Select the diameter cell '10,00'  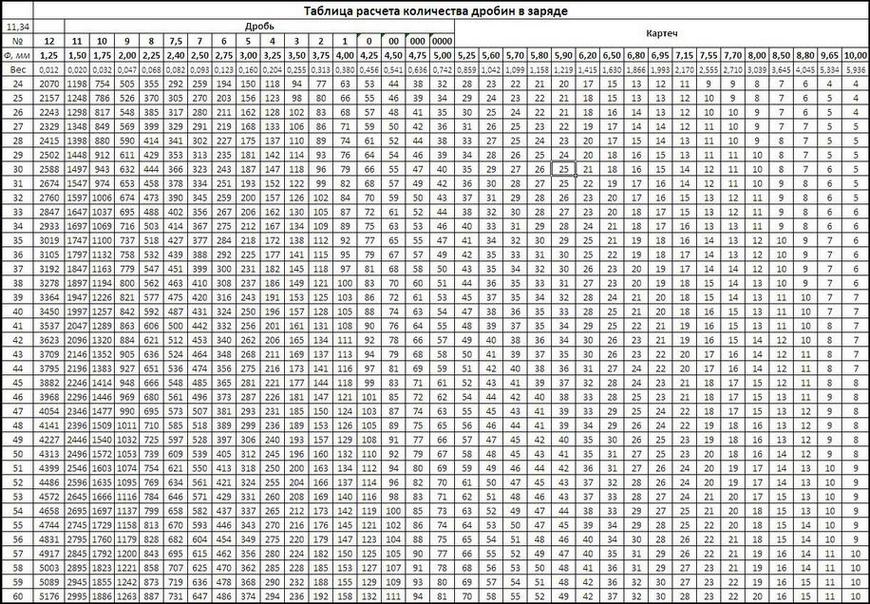coord(856,55)
